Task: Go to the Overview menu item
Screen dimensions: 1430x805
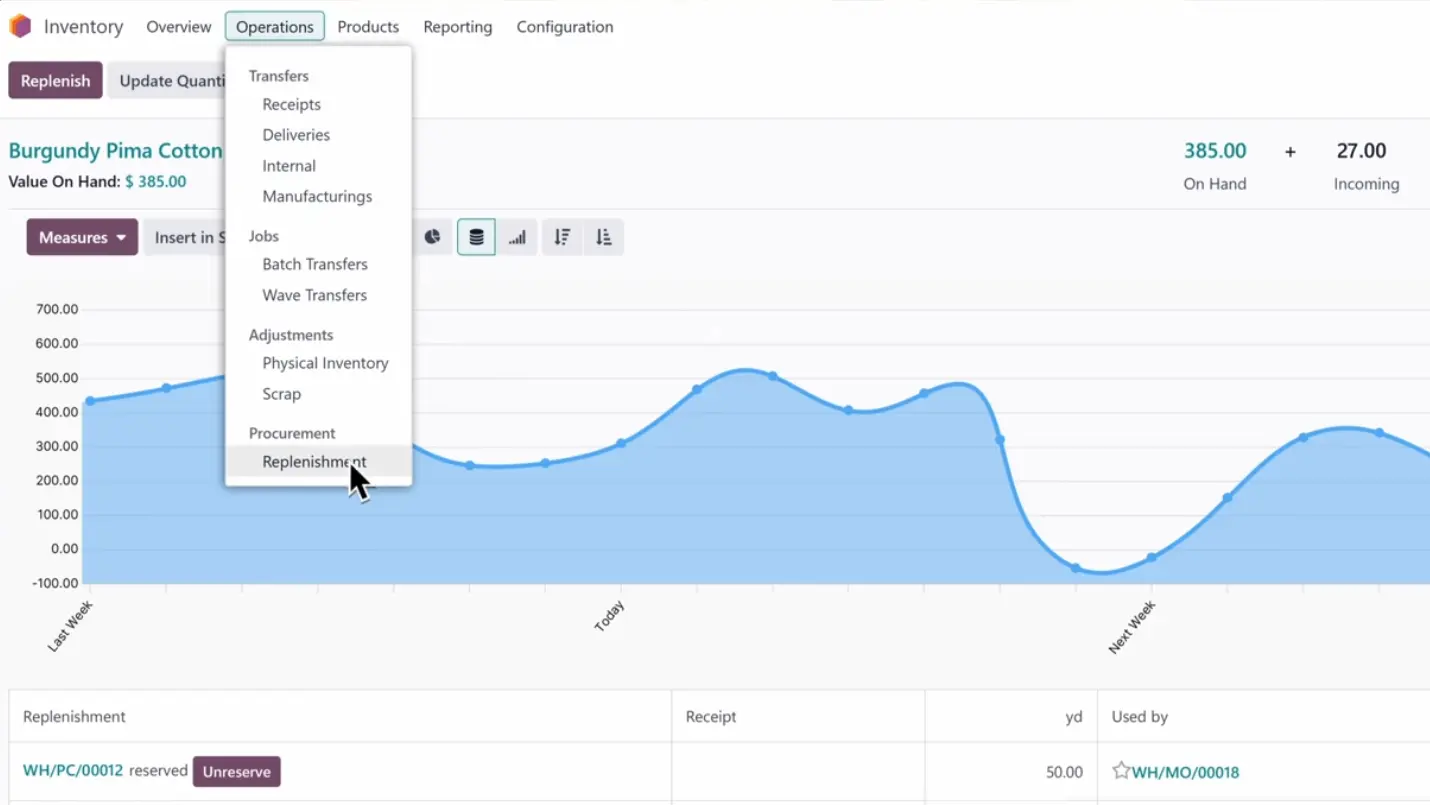Action: [179, 27]
